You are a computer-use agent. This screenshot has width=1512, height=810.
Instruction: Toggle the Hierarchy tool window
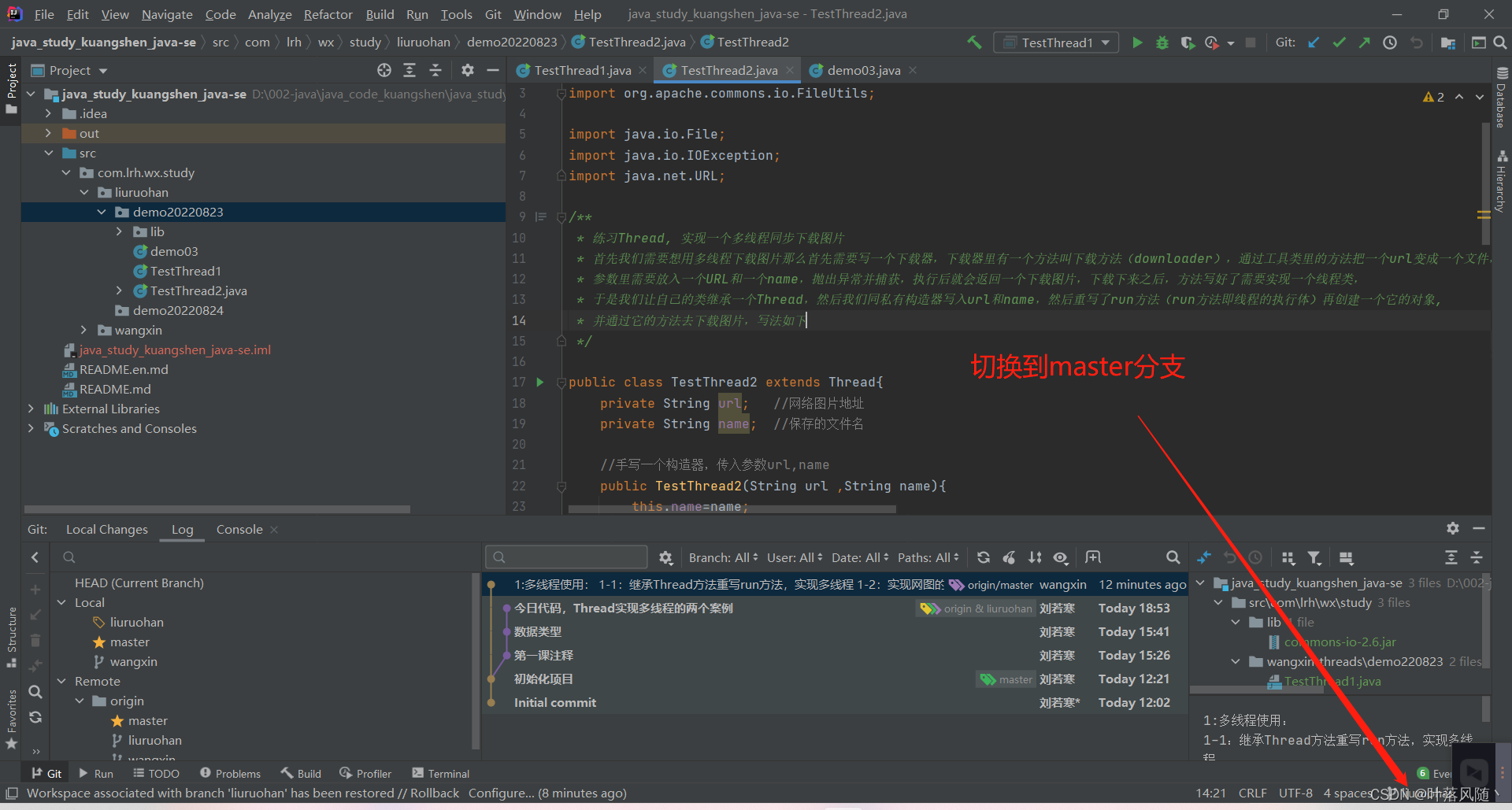pos(1502,181)
